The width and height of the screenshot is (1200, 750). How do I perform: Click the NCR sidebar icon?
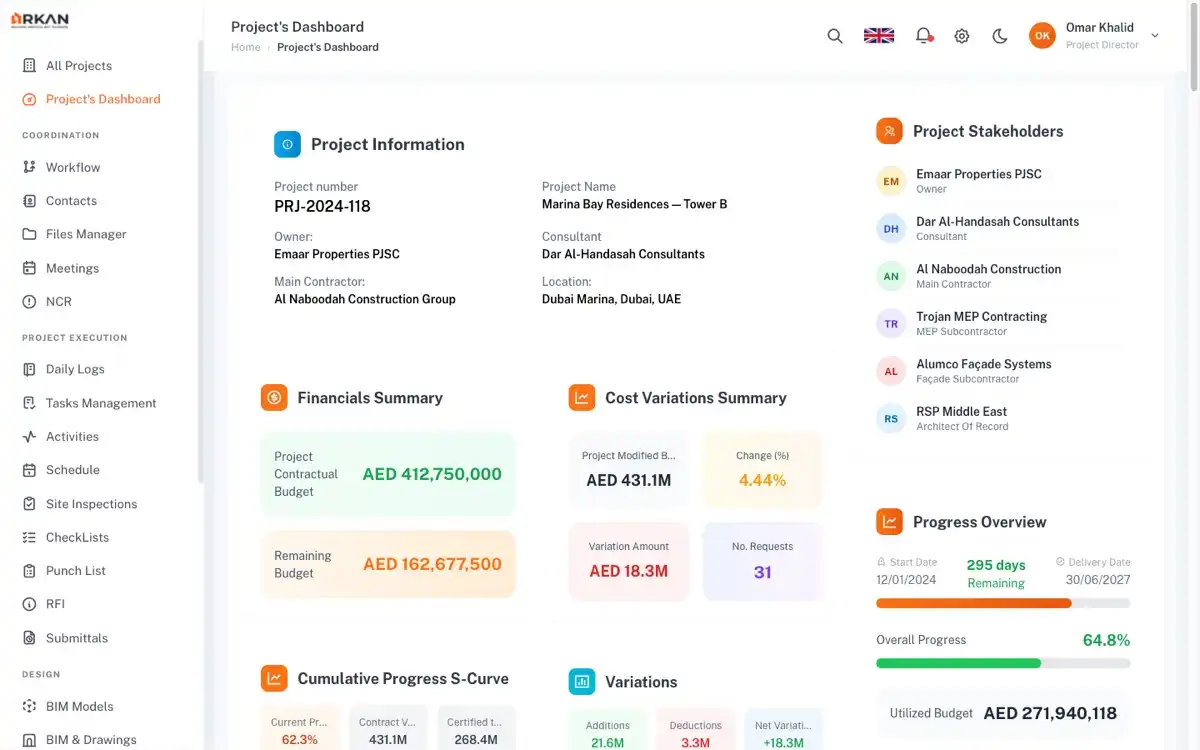coord(29,302)
